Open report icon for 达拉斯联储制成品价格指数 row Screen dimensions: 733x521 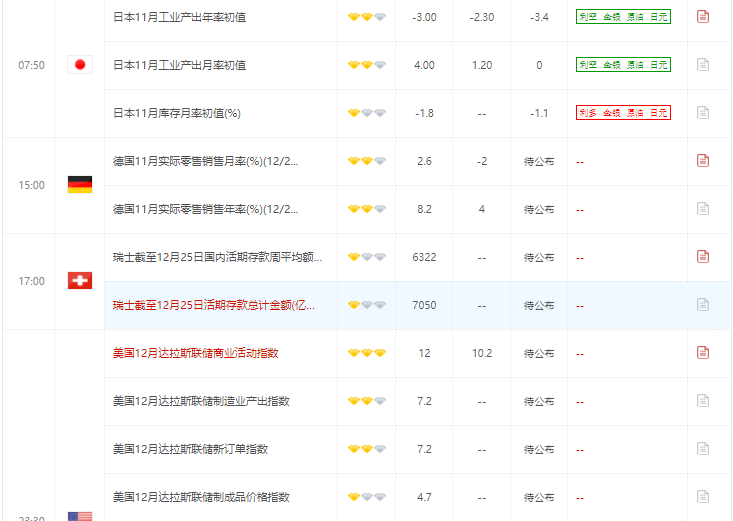click(703, 497)
